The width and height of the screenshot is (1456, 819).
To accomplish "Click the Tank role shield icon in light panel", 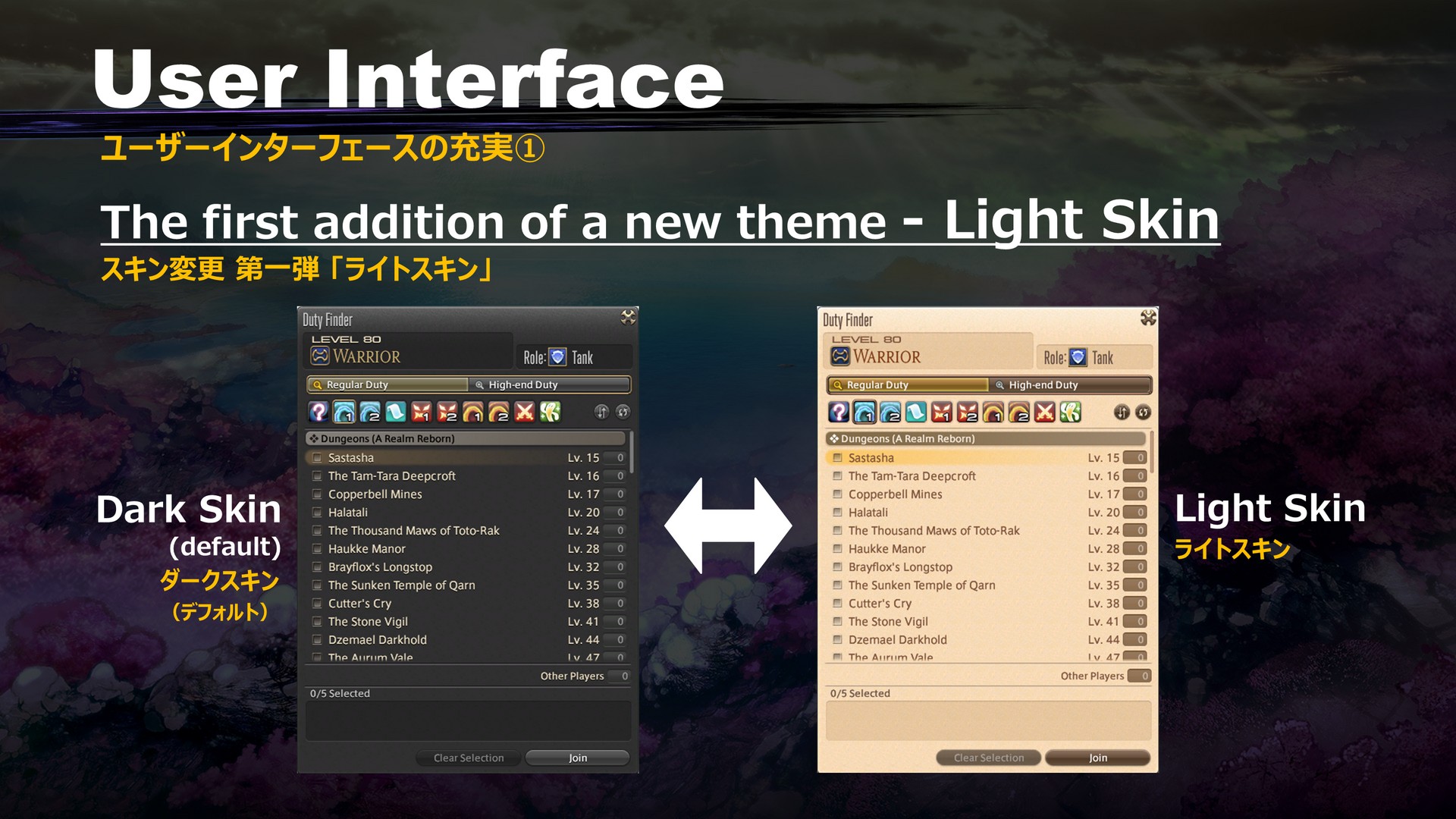I will tap(1078, 357).
